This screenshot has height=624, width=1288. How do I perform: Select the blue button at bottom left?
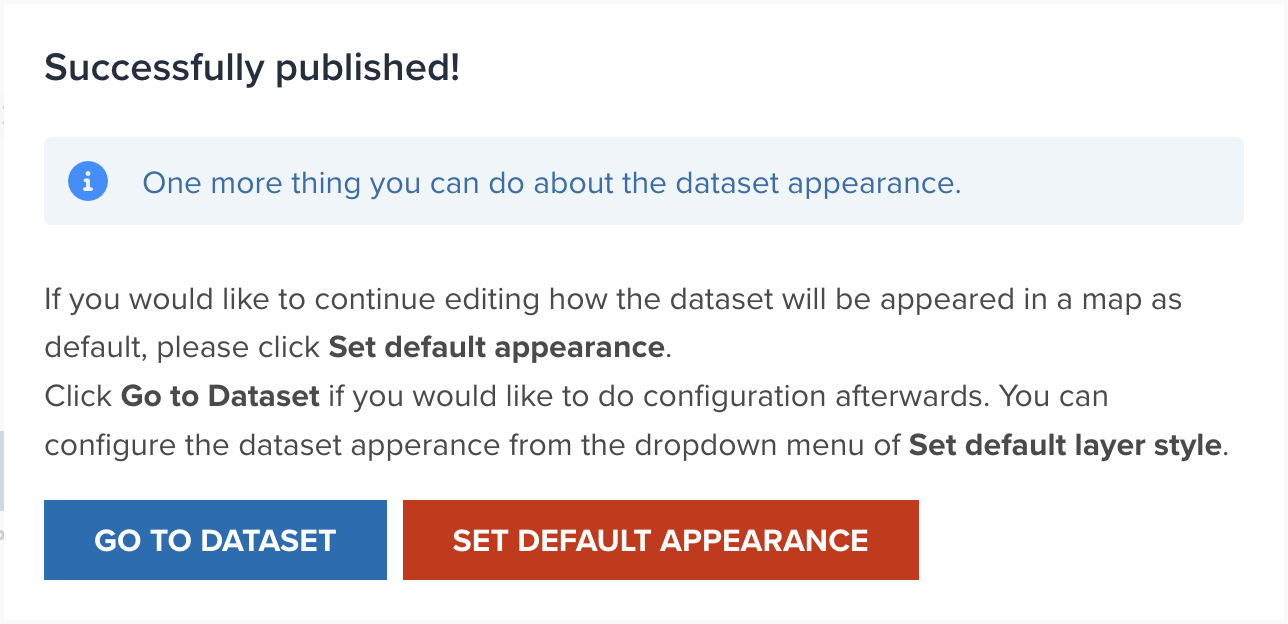(214, 539)
